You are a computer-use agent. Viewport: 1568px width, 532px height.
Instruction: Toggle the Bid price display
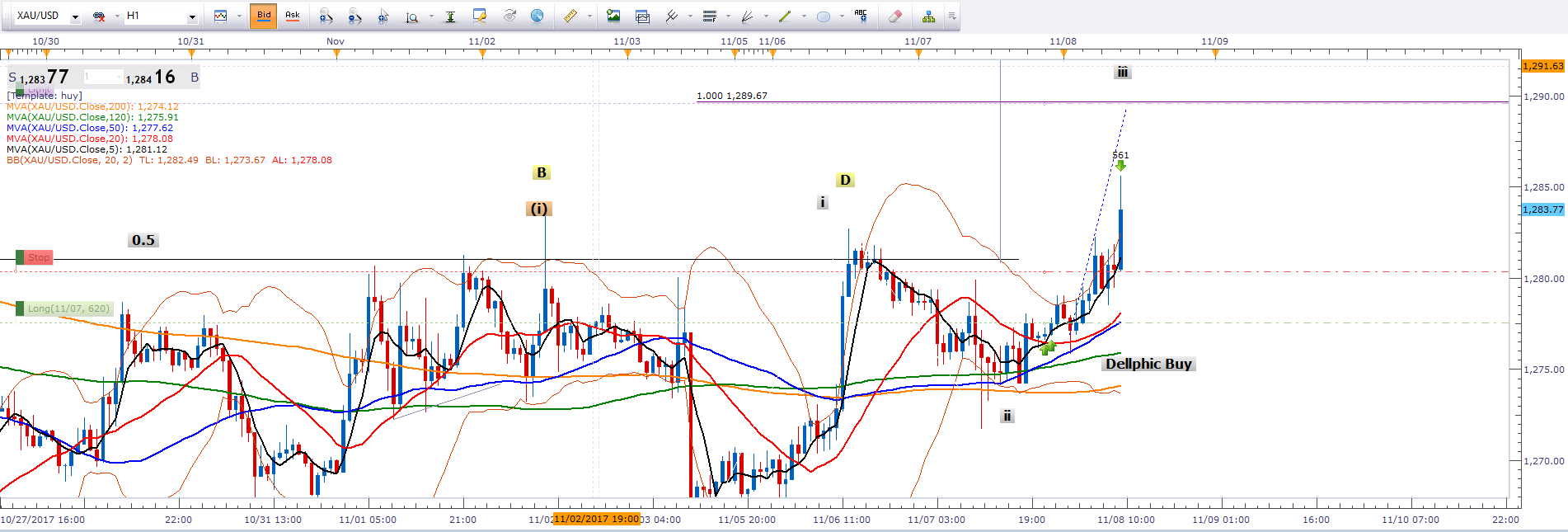[264, 16]
